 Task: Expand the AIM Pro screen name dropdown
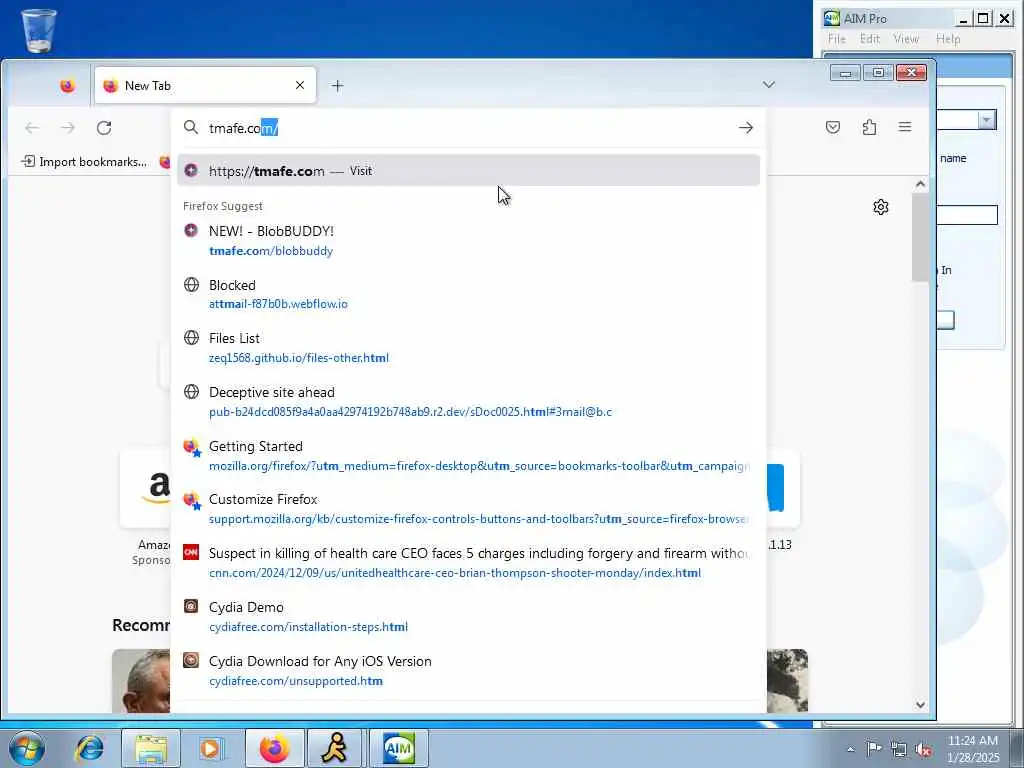coord(987,120)
